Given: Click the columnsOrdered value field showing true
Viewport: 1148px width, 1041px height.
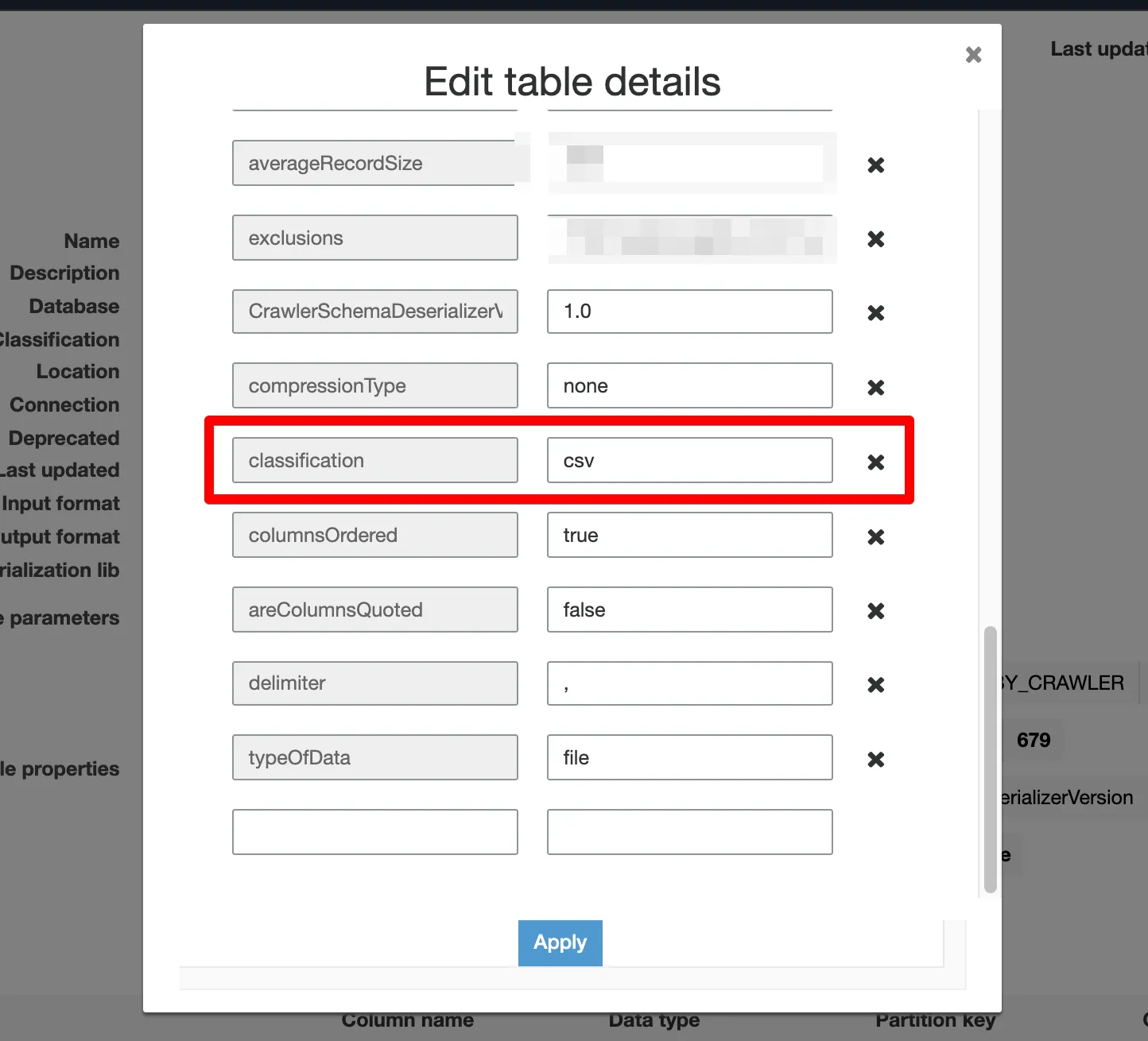Looking at the screenshot, I should (x=689, y=535).
